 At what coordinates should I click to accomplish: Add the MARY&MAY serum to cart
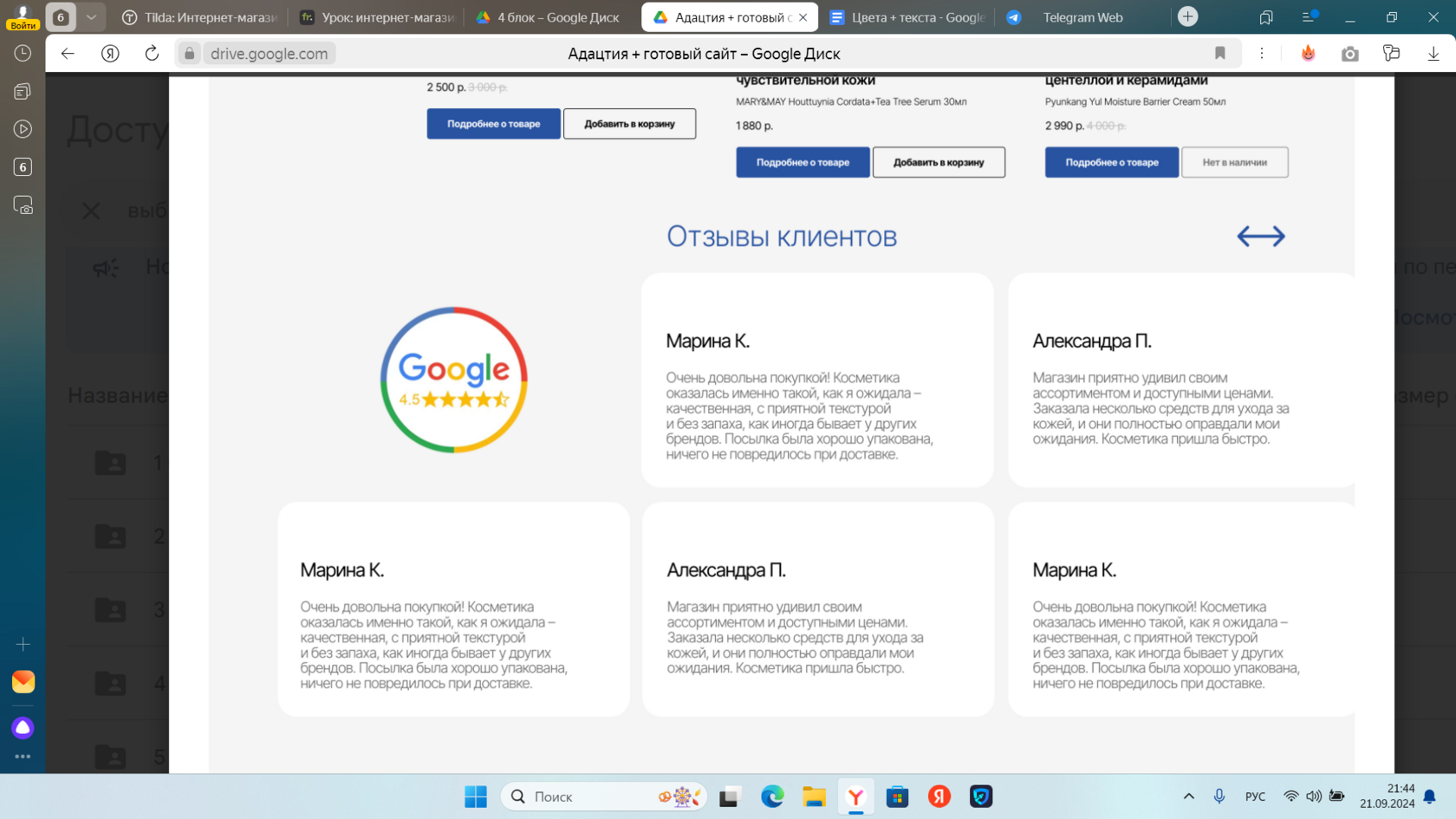tap(939, 162)
